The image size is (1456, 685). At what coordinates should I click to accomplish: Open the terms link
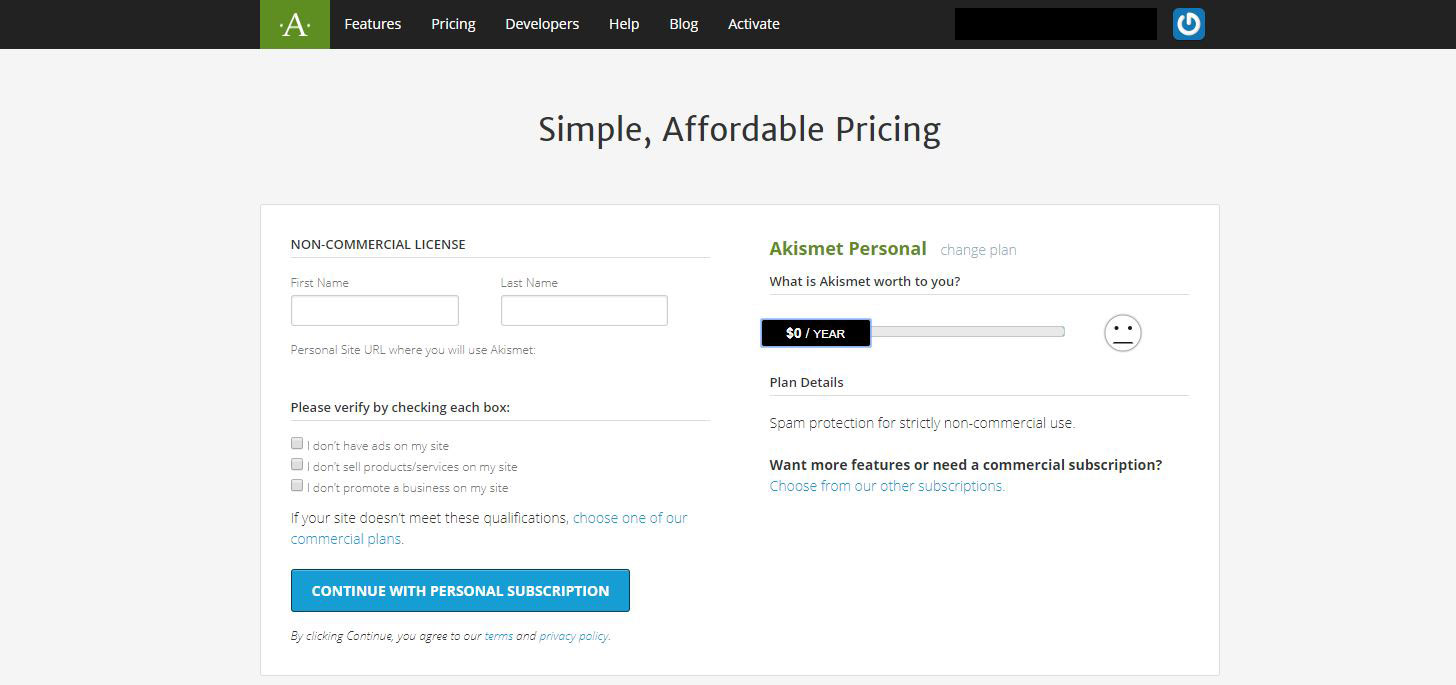[x=498, y=636]
